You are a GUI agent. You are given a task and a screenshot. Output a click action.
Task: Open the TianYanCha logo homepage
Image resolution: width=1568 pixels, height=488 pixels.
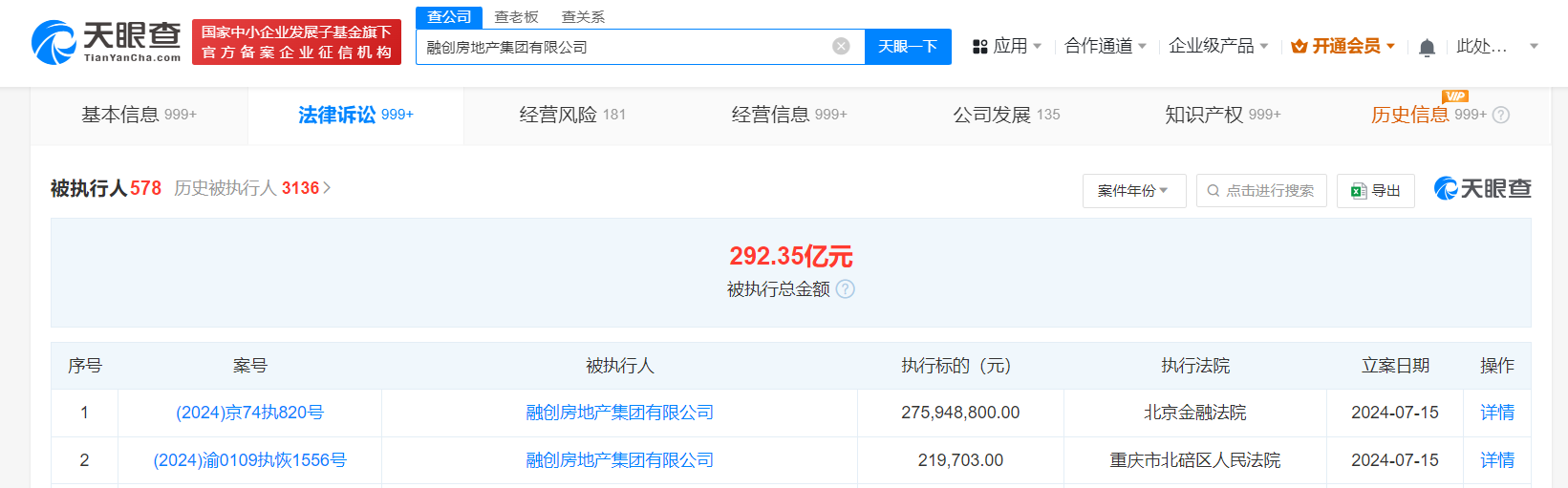pyautogui.click(x=106, y=42)
